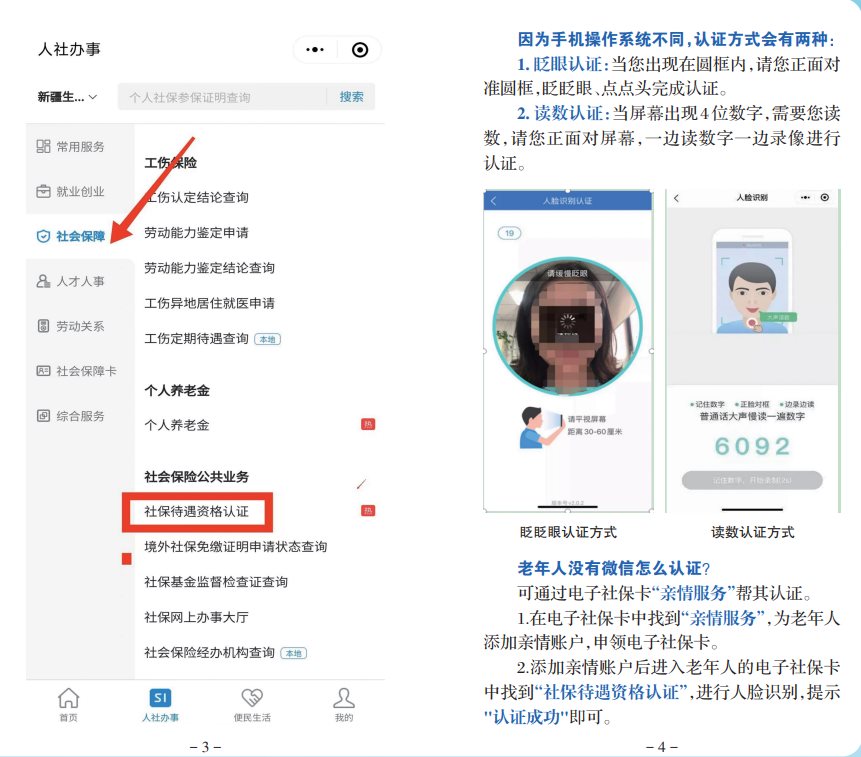Click the 工伤保险 section heading
Screen dimensions: 861x757
tap(171, 162)
